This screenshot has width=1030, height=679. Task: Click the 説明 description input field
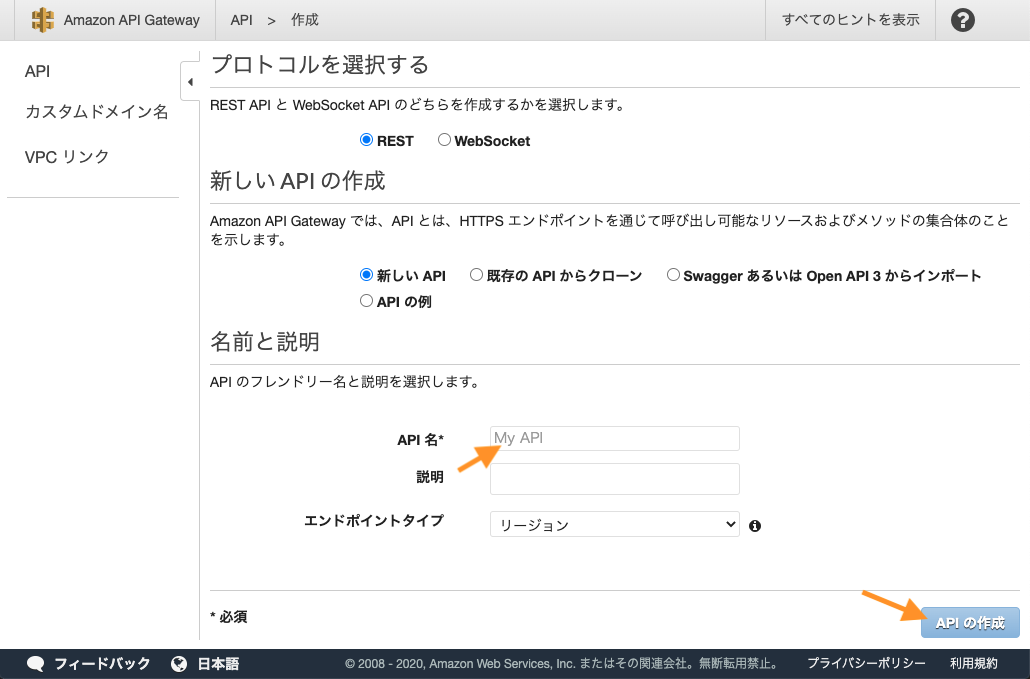(615, 479)
